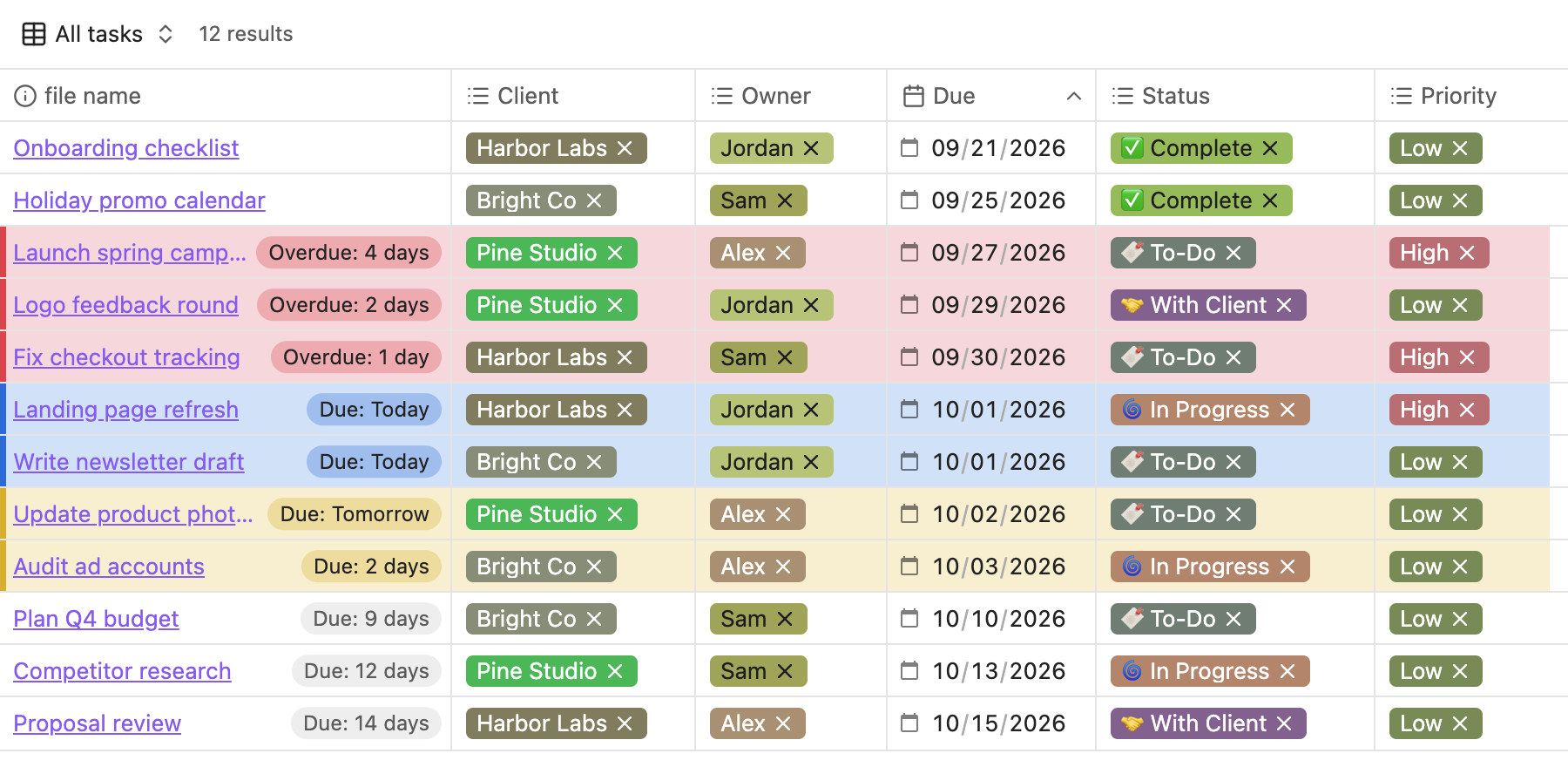Click the calendar icon in Due header
1568x767 pixels.
pyautogui.click(x=913, y=96)
